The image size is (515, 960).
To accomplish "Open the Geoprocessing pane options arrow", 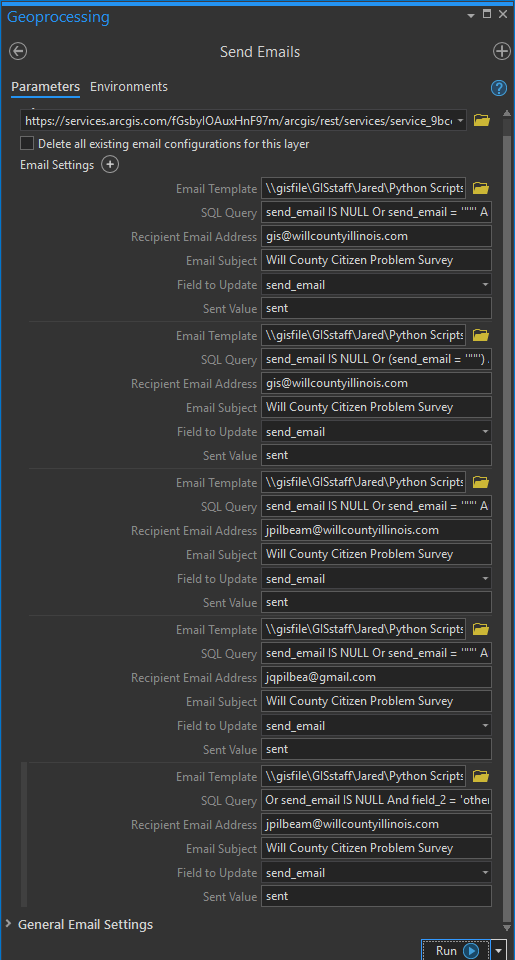I will 471,15.
